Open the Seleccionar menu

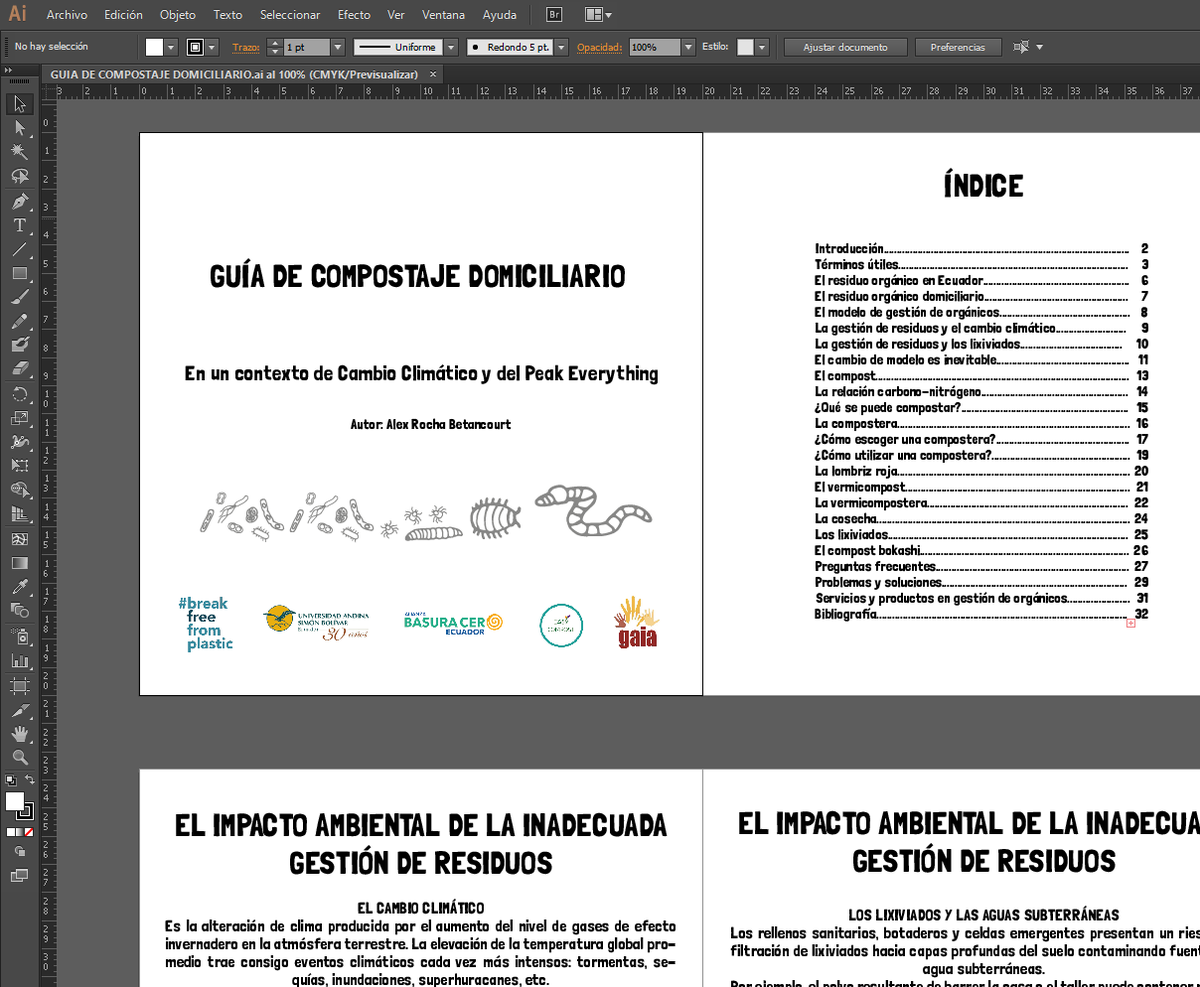pos(290,15)
